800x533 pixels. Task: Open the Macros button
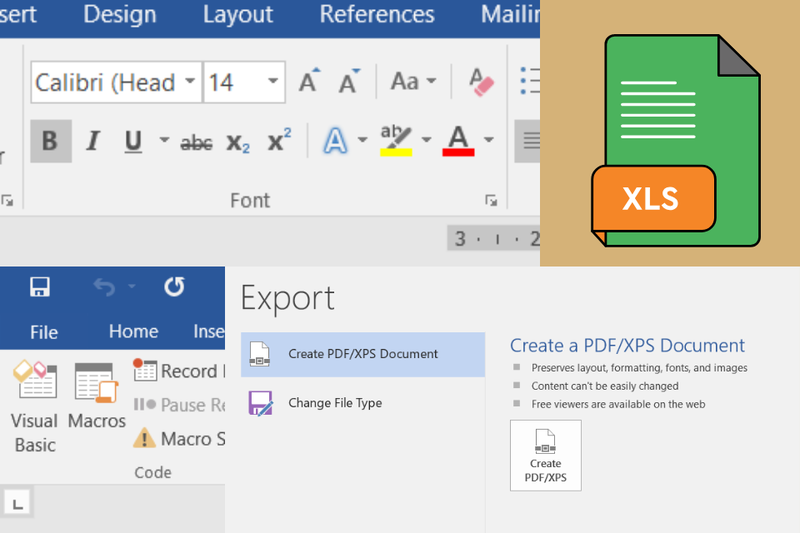(96, 396)
